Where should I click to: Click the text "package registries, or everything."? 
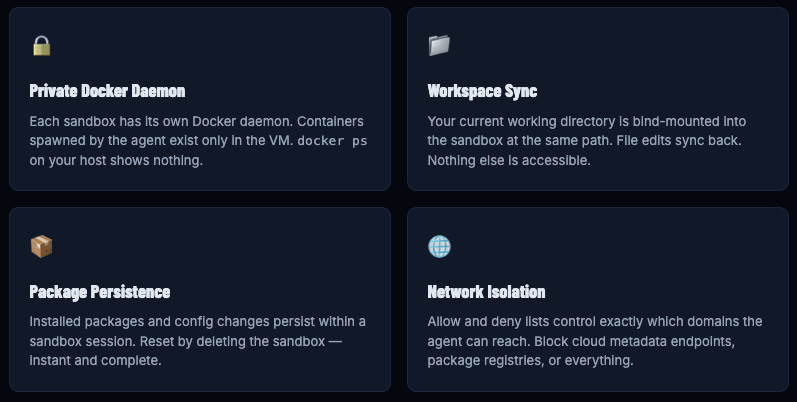pyautogui.click(x=530, y=360)
